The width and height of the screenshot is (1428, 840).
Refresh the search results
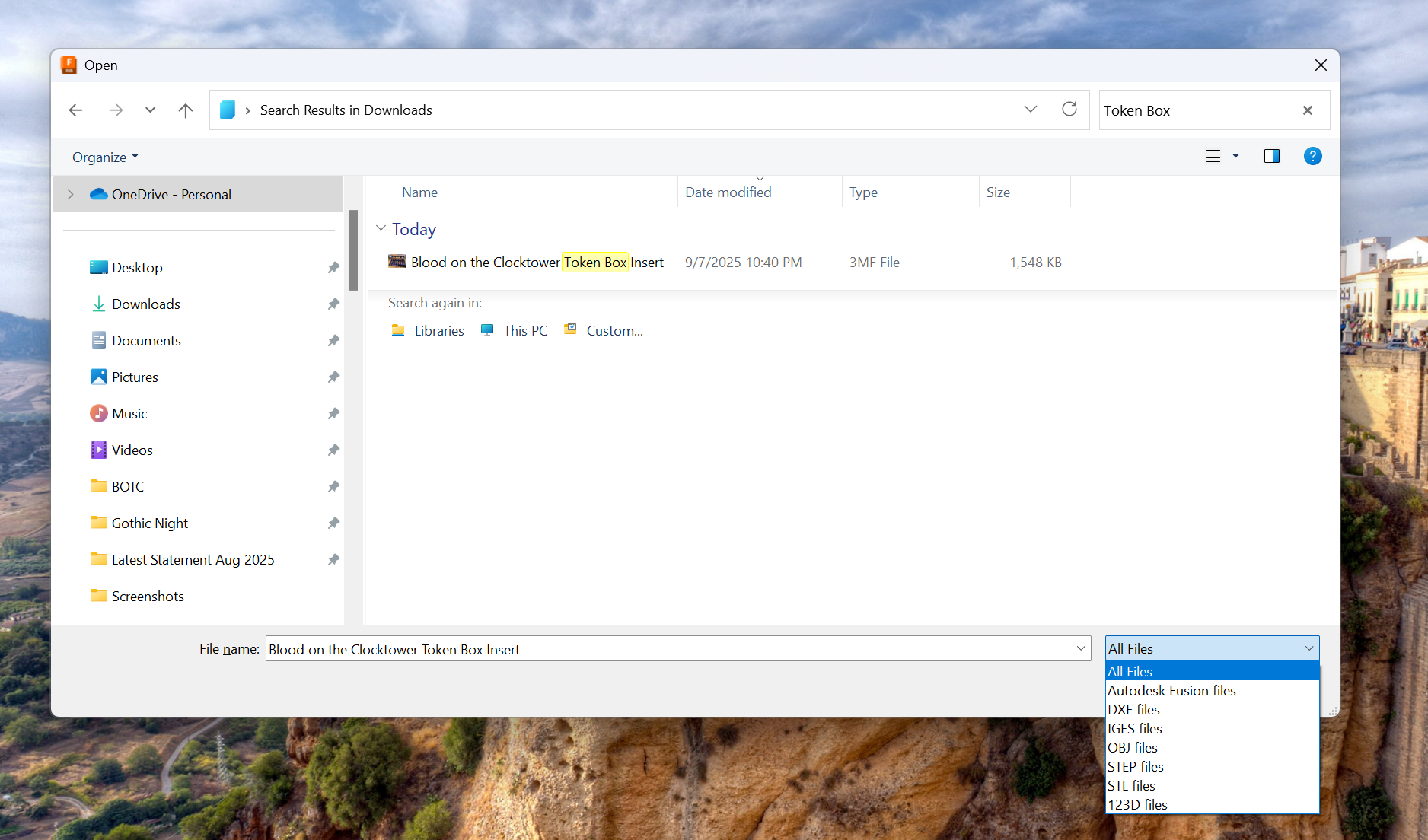(1069, 110)
